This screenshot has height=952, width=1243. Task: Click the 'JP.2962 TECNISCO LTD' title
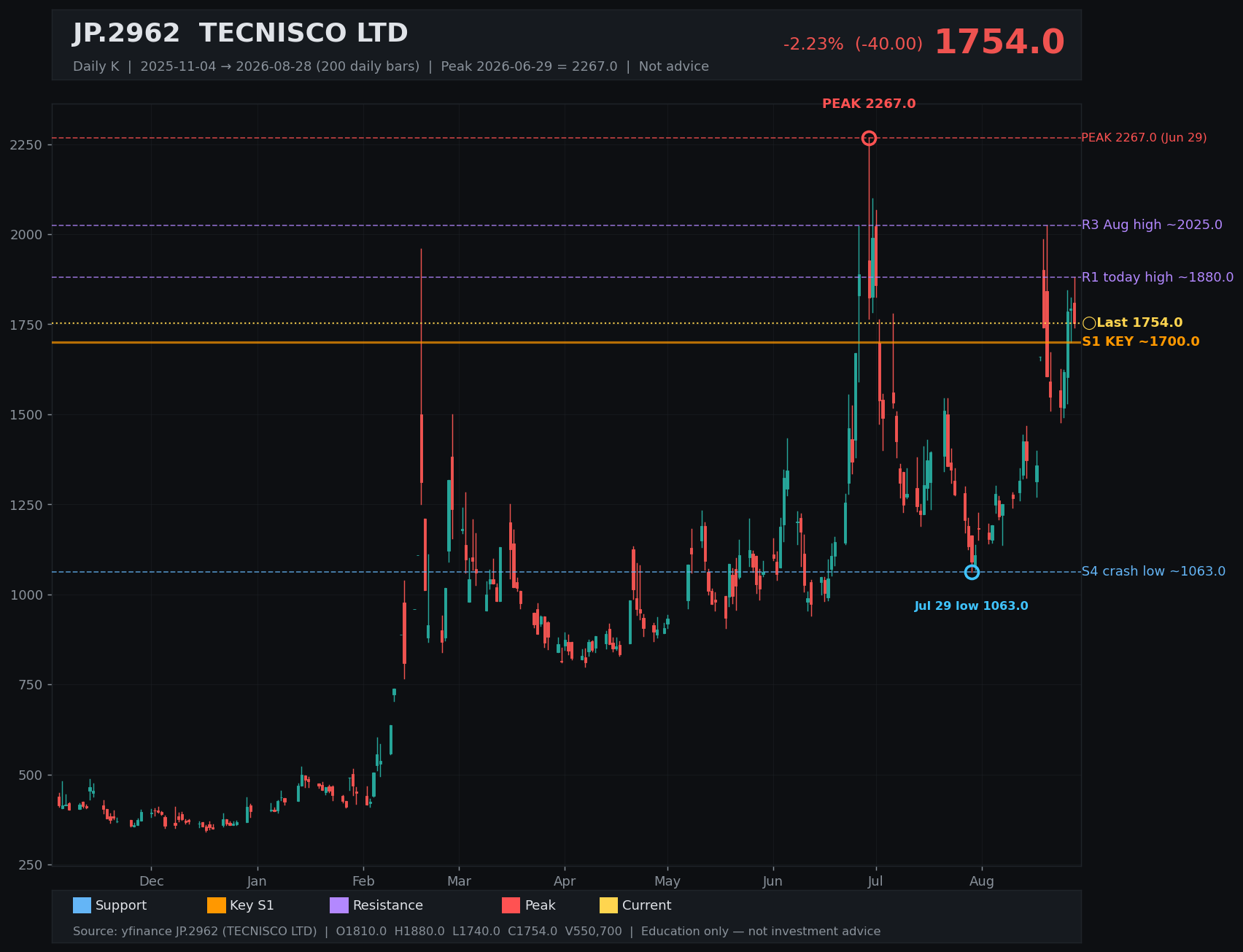tap(240, 34)
